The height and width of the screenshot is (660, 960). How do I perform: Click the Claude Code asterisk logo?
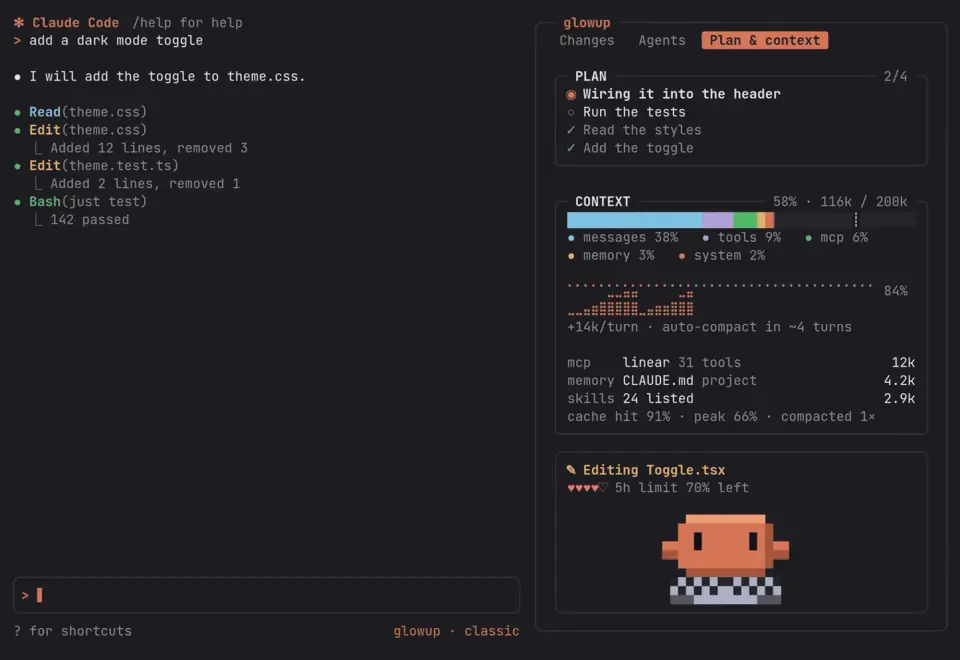[x=19, y=23]
